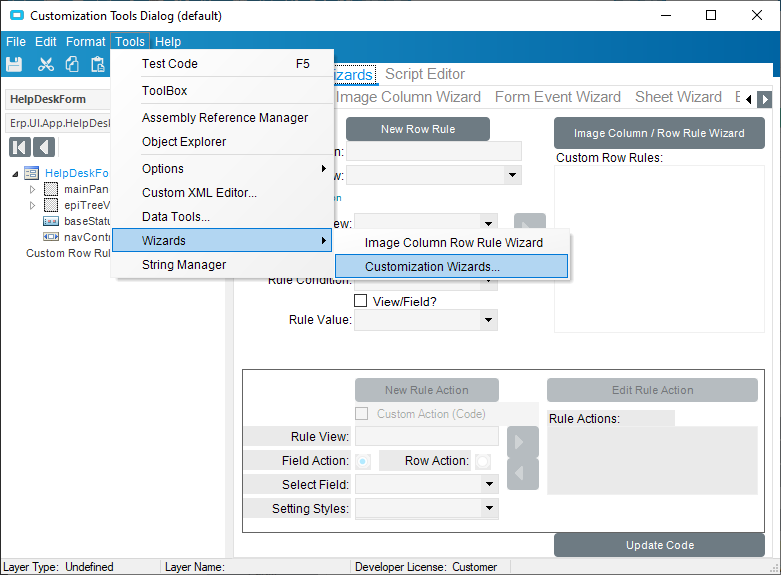The width and height of the screenshot is (781, 575).
Task: Choose ToolBox menu item
Action: [223, 91]
